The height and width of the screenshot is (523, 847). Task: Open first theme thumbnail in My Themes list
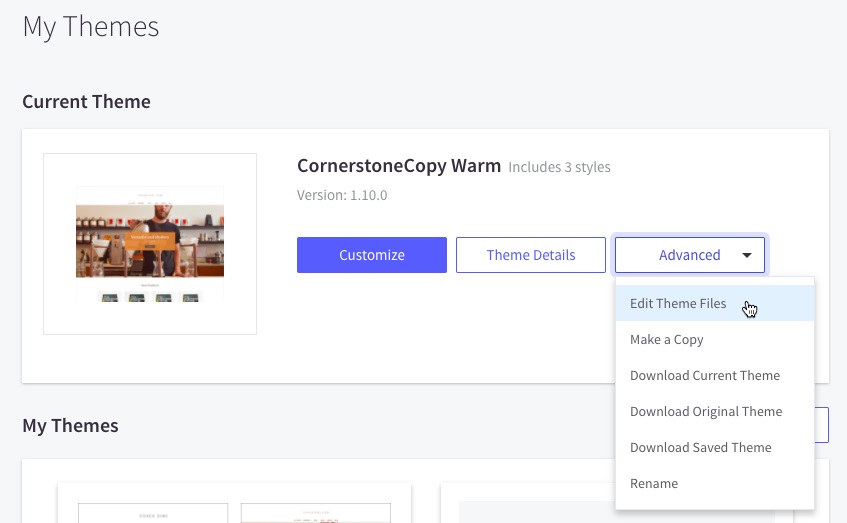tap(152, 513)
